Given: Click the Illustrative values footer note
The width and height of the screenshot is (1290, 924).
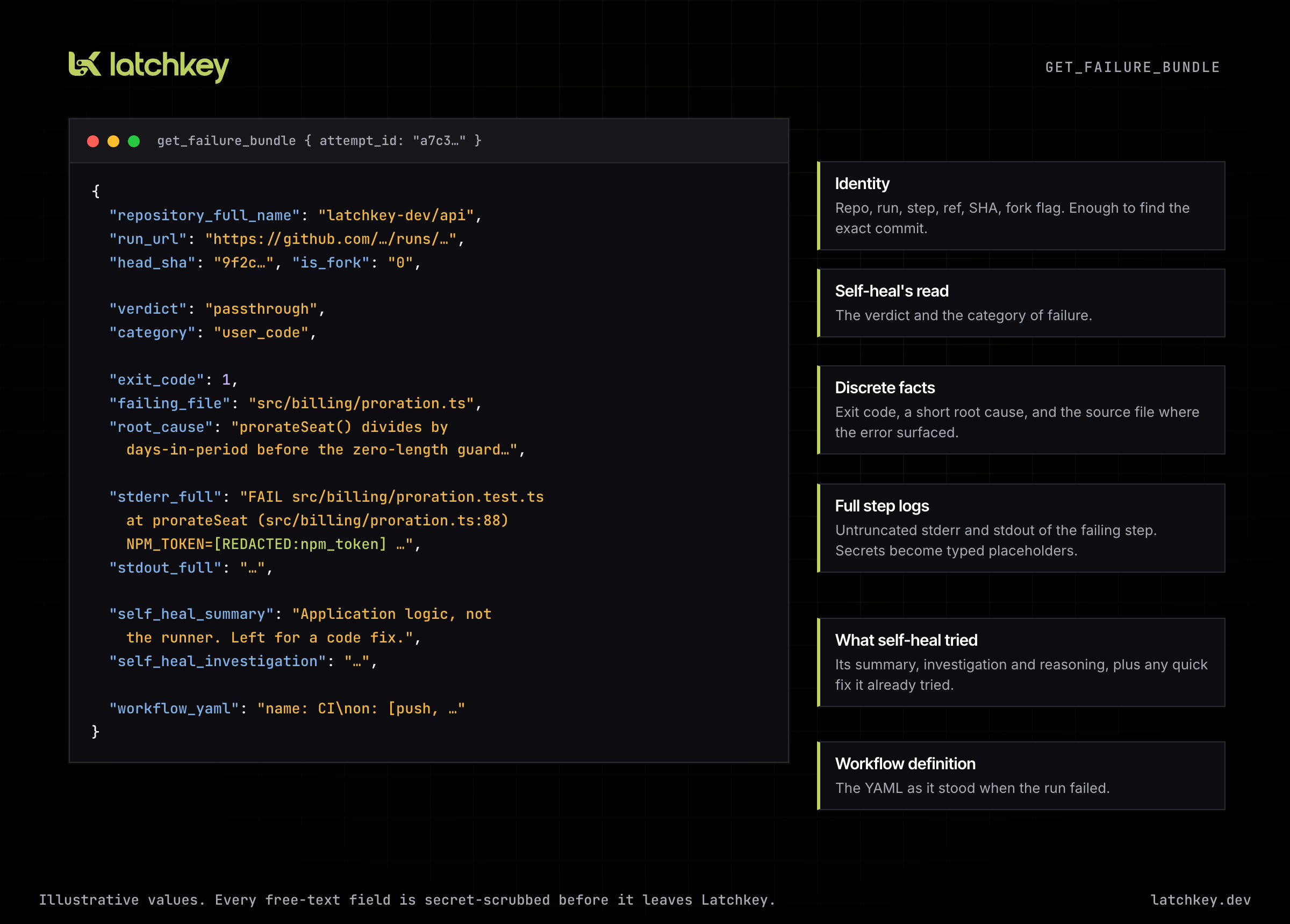Looking at the screenshot, I should (407, 900).
